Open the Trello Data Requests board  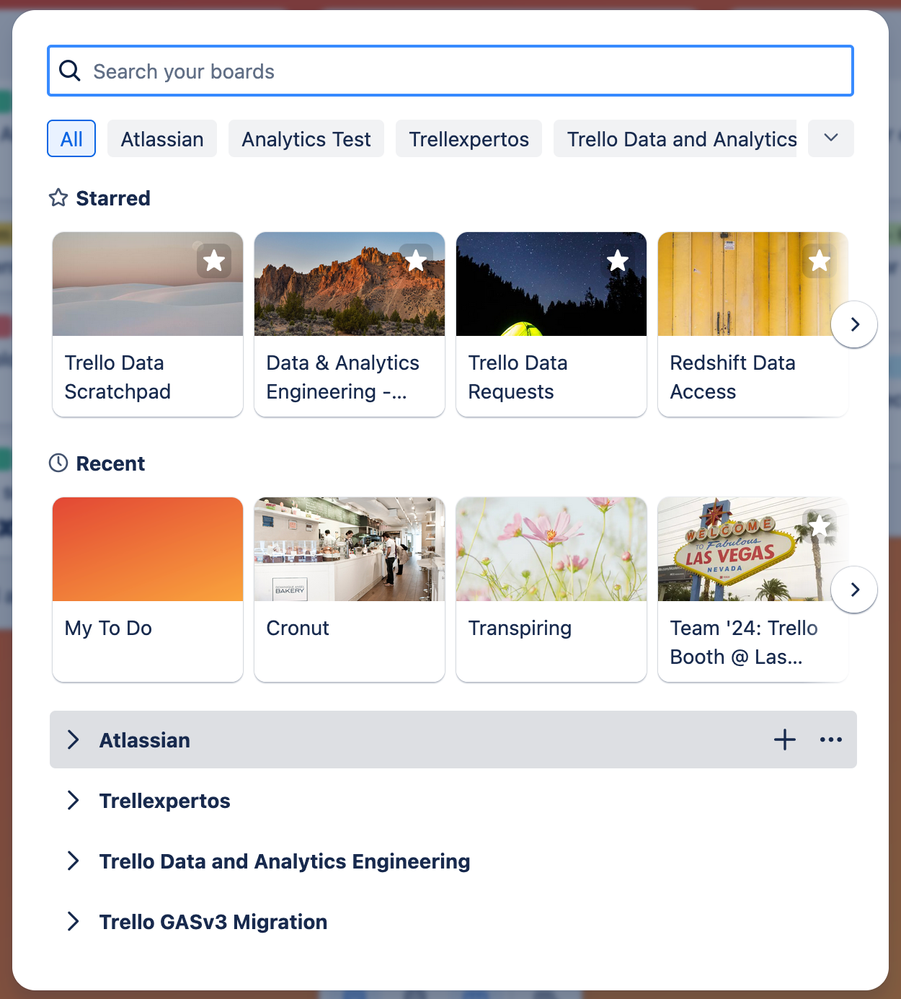click(x=551, y=324)
